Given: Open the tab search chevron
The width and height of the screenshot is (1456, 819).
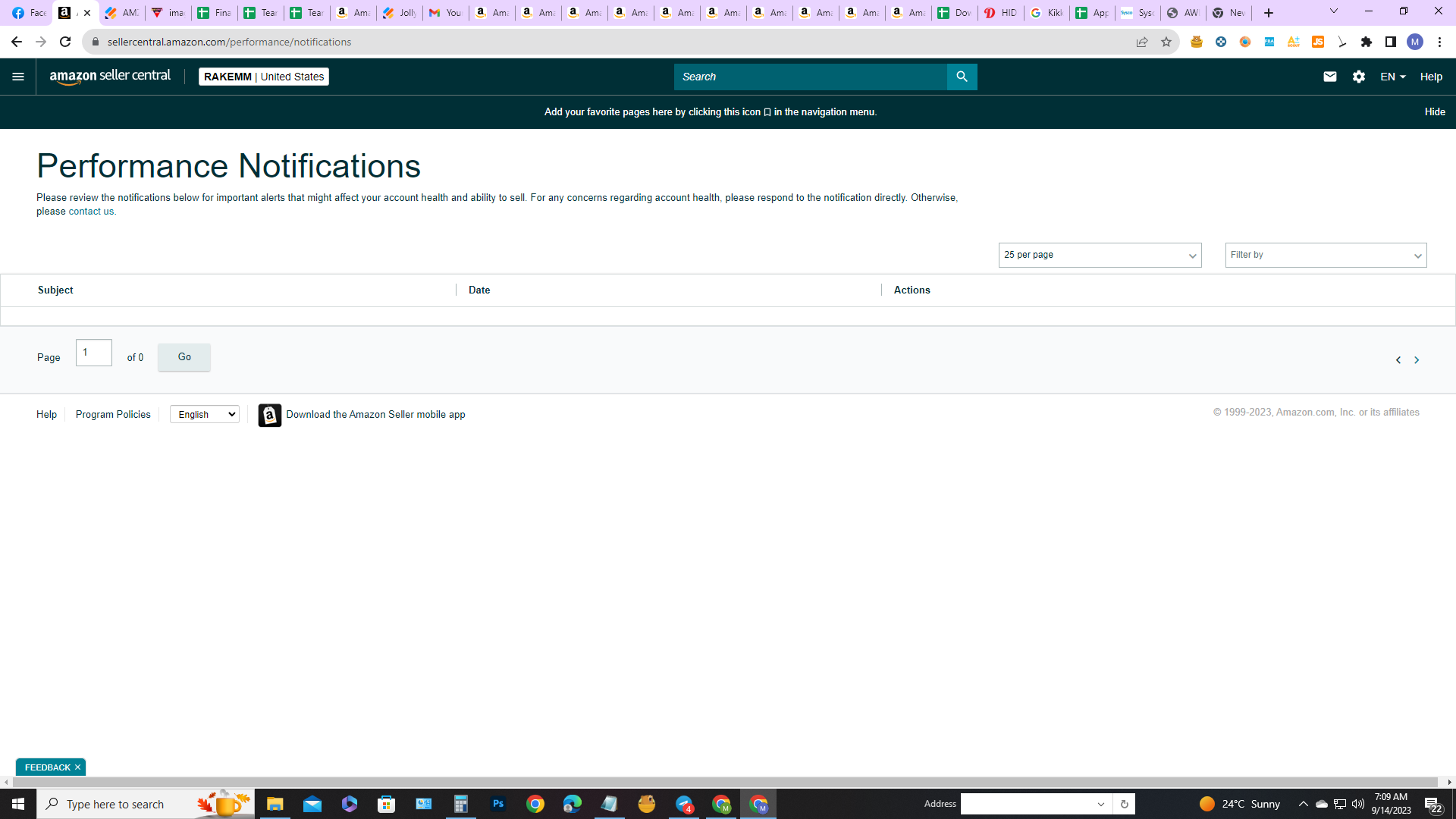Looking at the screenshot, I should coord(1333,11).
